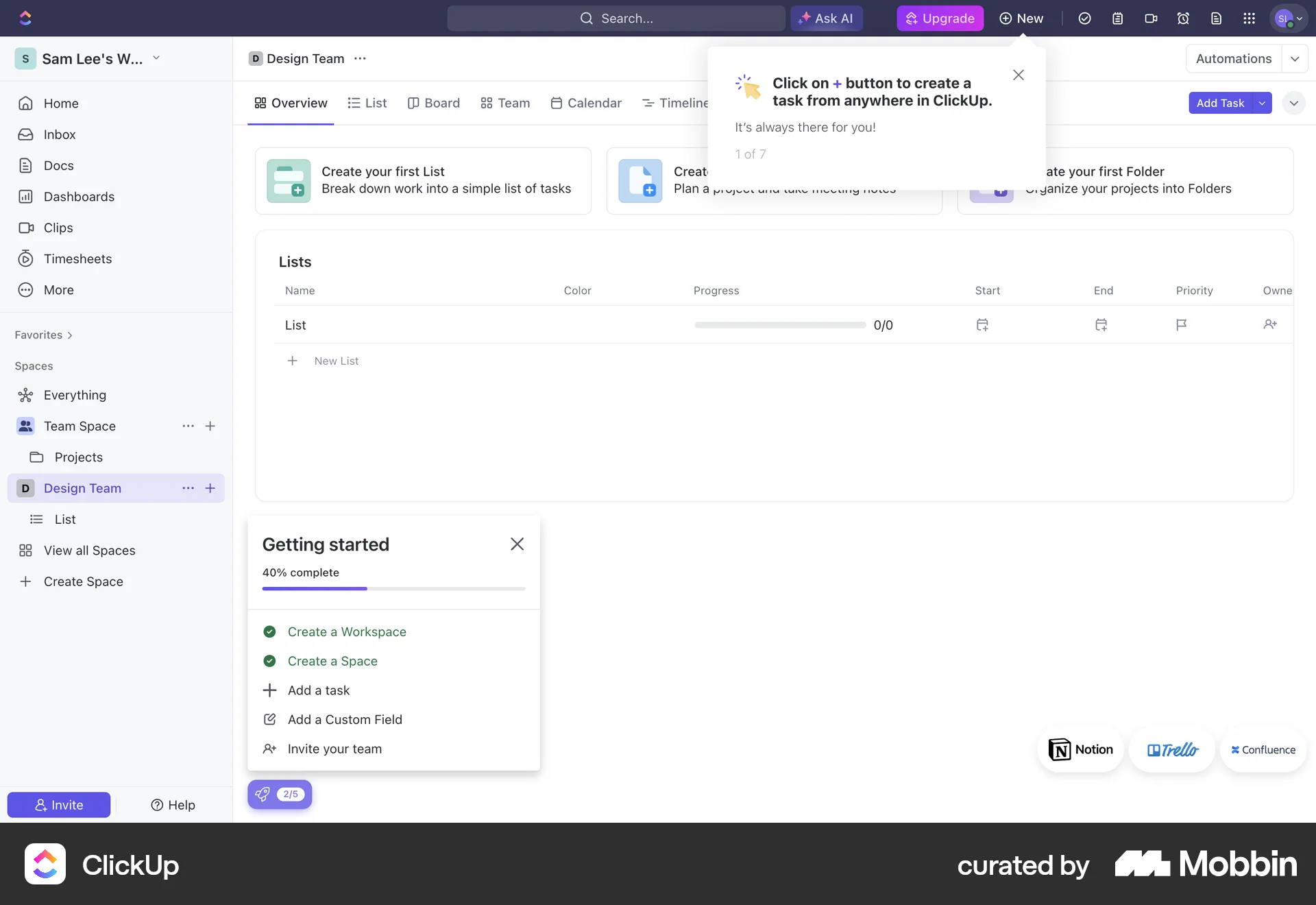Screen dimensions: 1316x905
Task: Switch to the Board tab
Action: point(433,103)
